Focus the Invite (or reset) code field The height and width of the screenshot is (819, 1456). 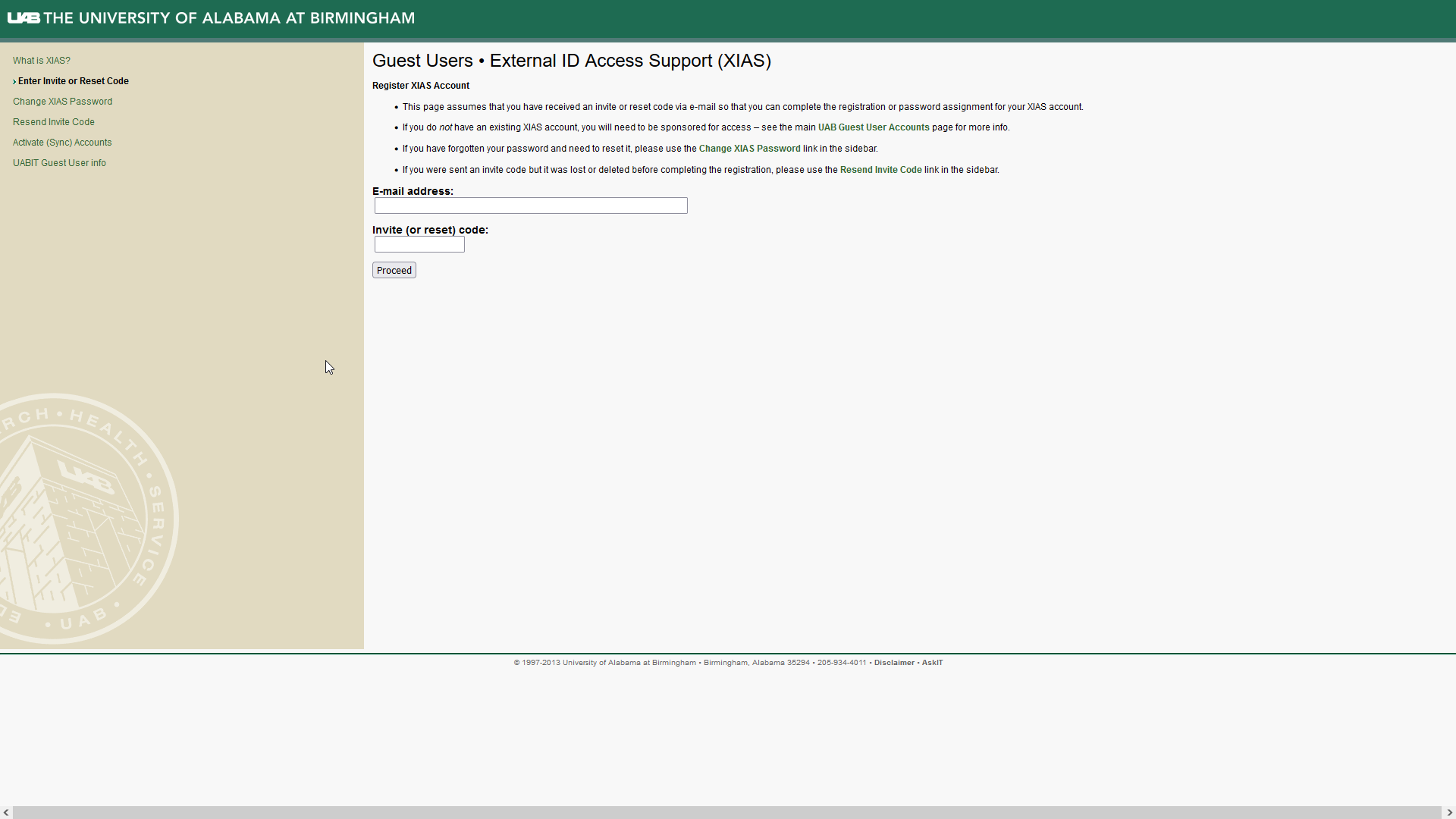[x=419, y=244]
